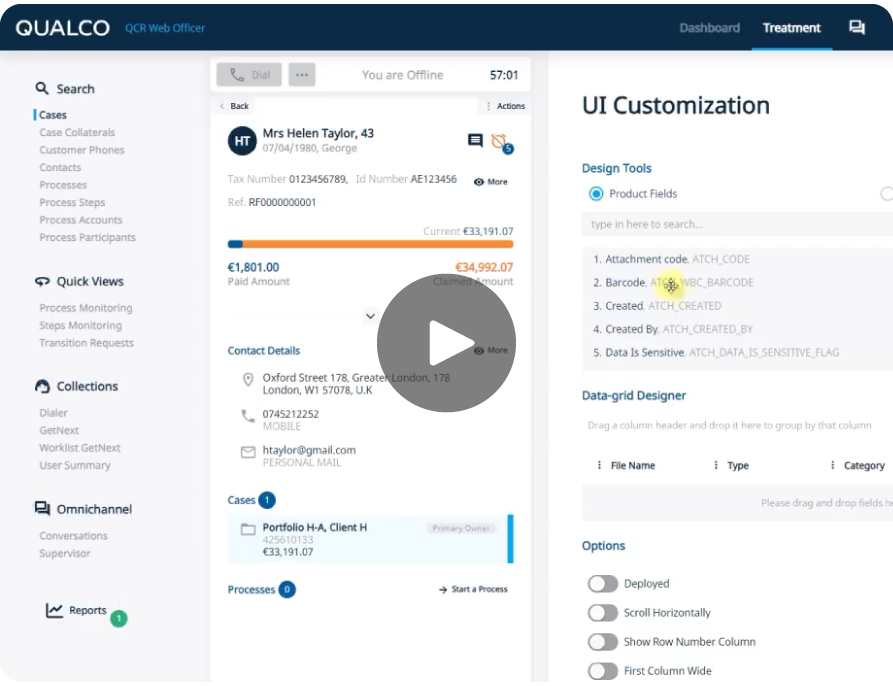Toggle Show Row Number Column option
Image resolution: width=893 pixels, height=686 pixels.
coord(602,642)
